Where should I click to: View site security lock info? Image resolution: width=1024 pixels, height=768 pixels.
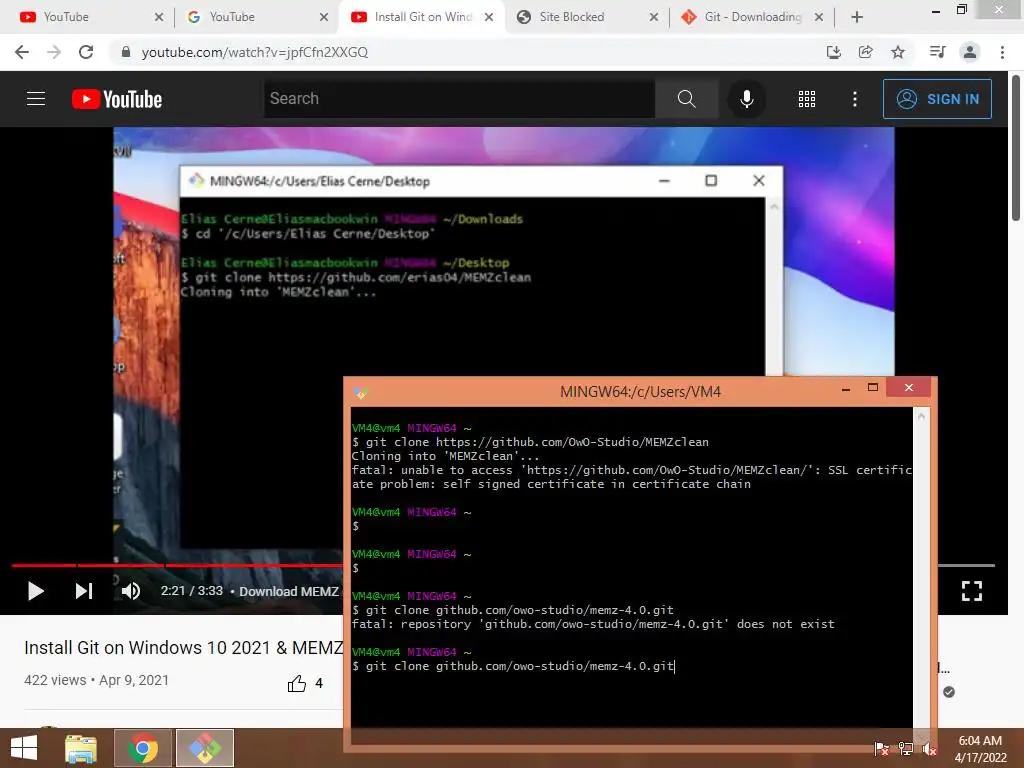click(x=126, y=52)
